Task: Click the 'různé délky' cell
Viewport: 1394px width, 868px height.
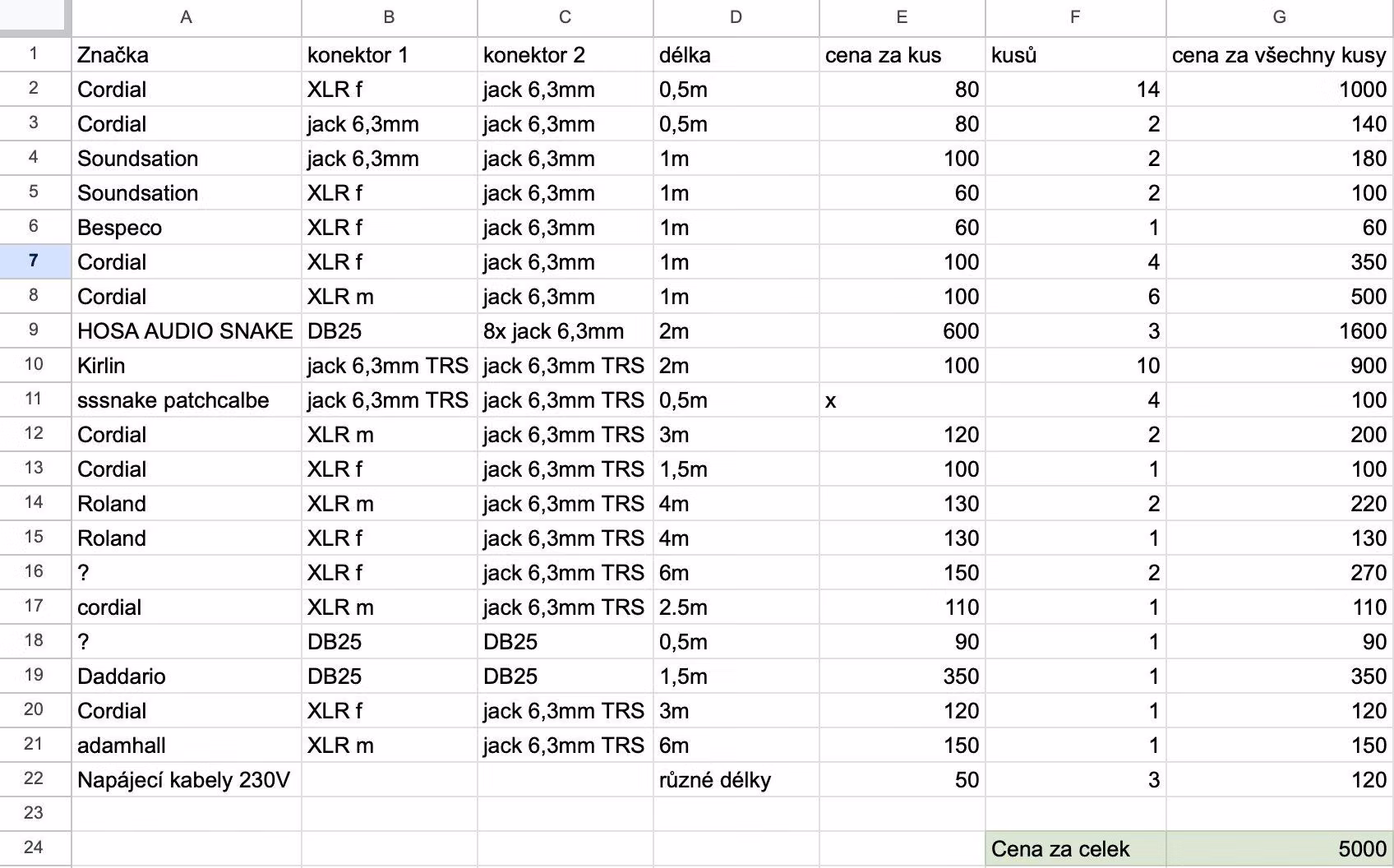Action: coord(736,779)
